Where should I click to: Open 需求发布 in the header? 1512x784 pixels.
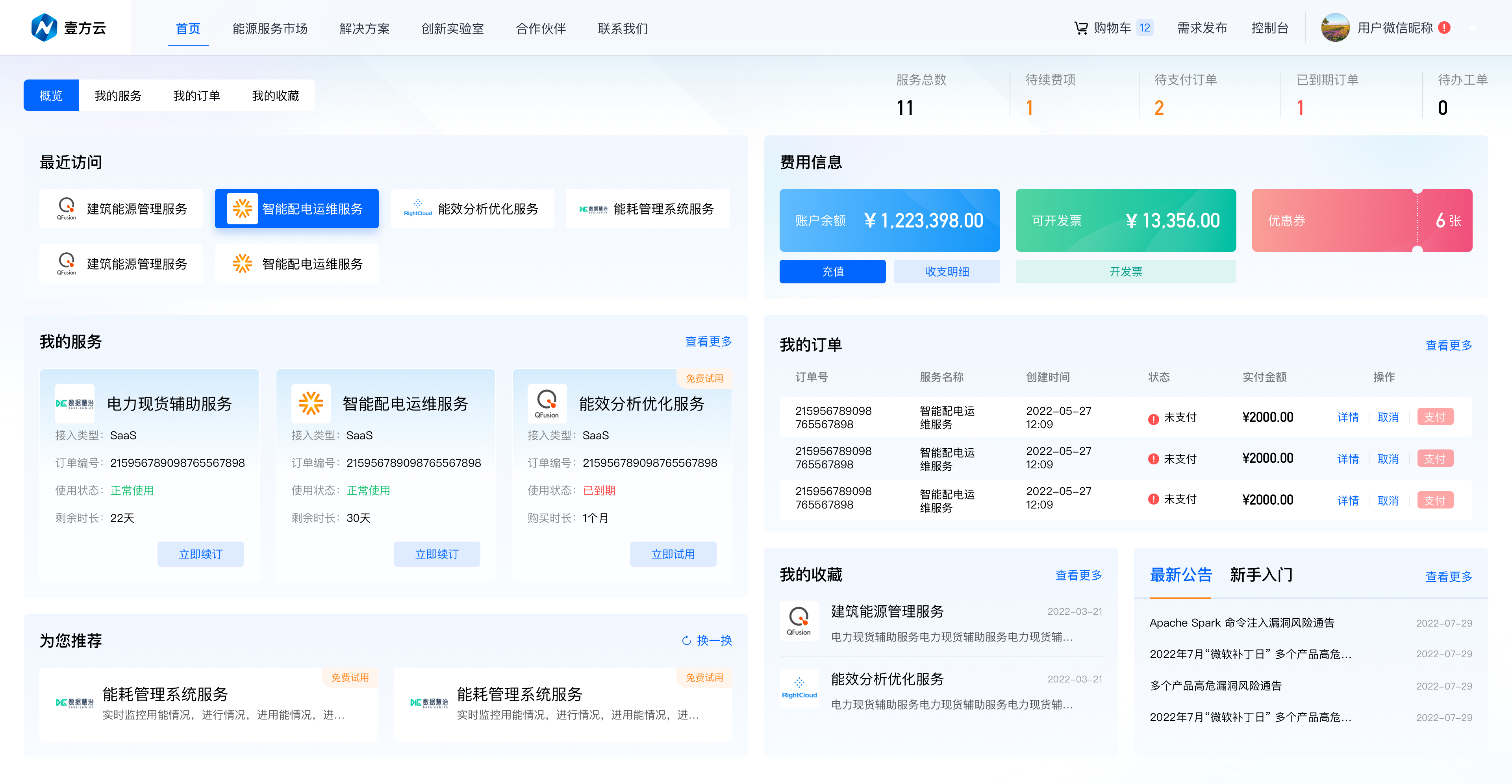[x=1202, y=28]
